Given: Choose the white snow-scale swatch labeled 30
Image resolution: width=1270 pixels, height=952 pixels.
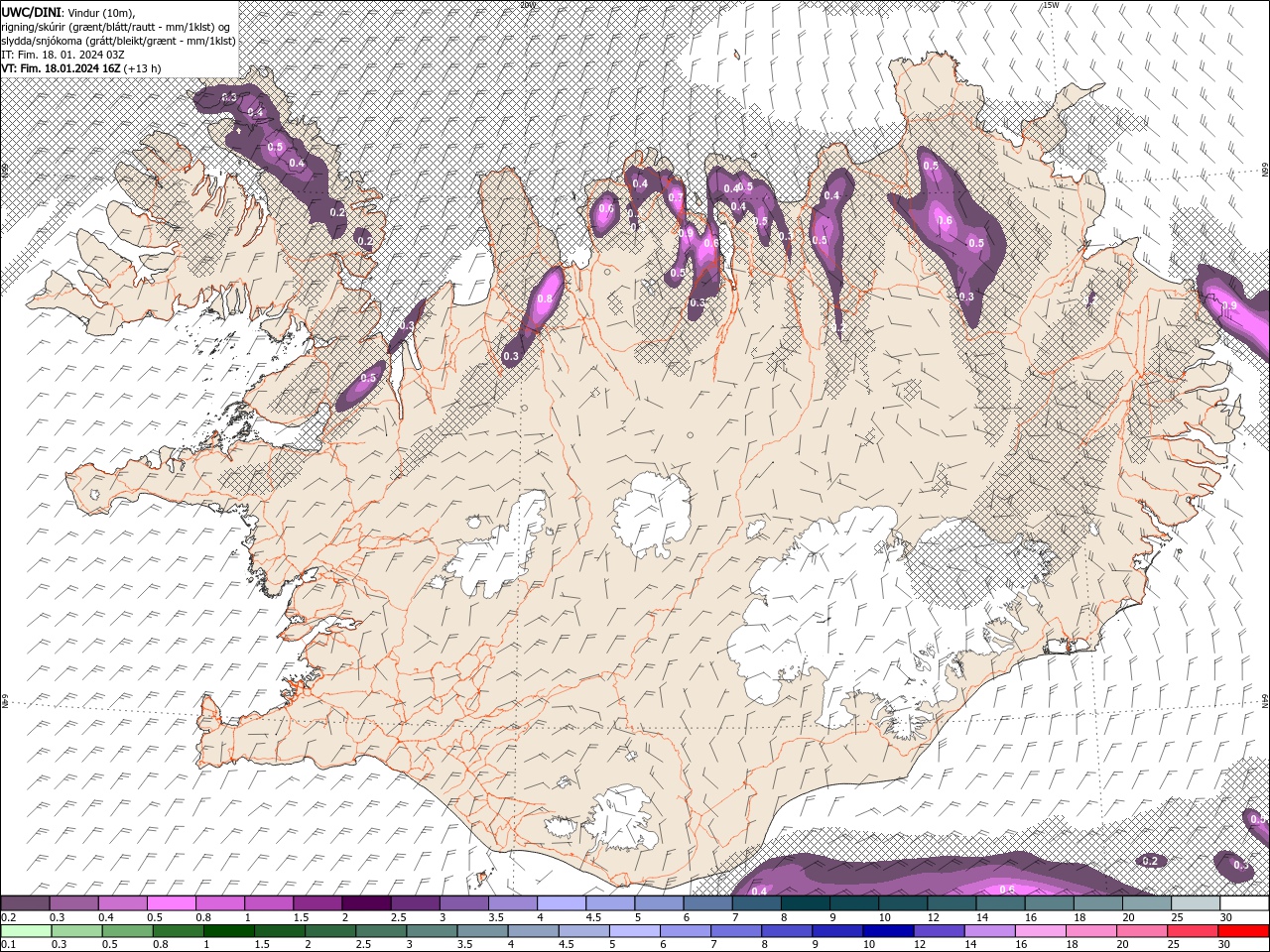Looking at the screenshot, I should [1244, 903].
